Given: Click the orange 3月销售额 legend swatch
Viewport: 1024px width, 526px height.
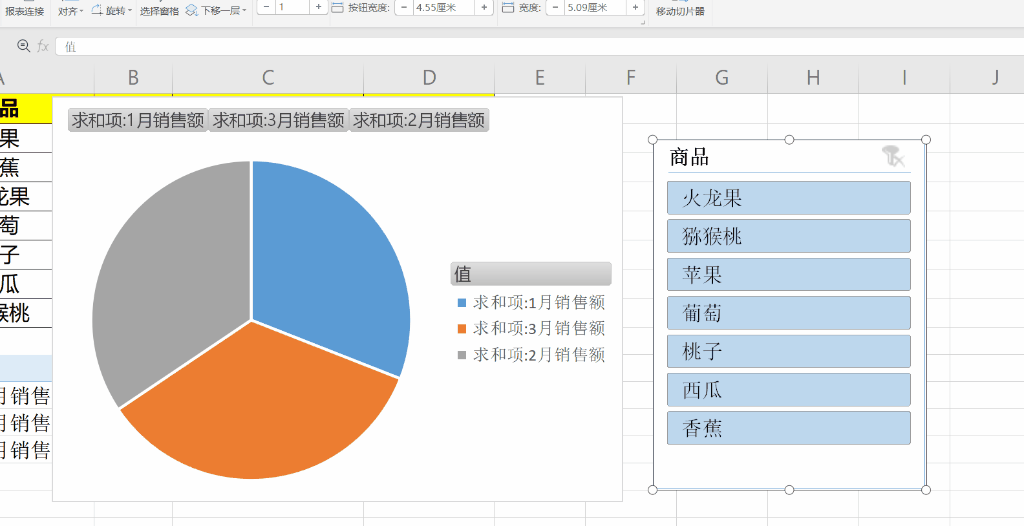Looking at the screenshot, I should click(462, 329).
